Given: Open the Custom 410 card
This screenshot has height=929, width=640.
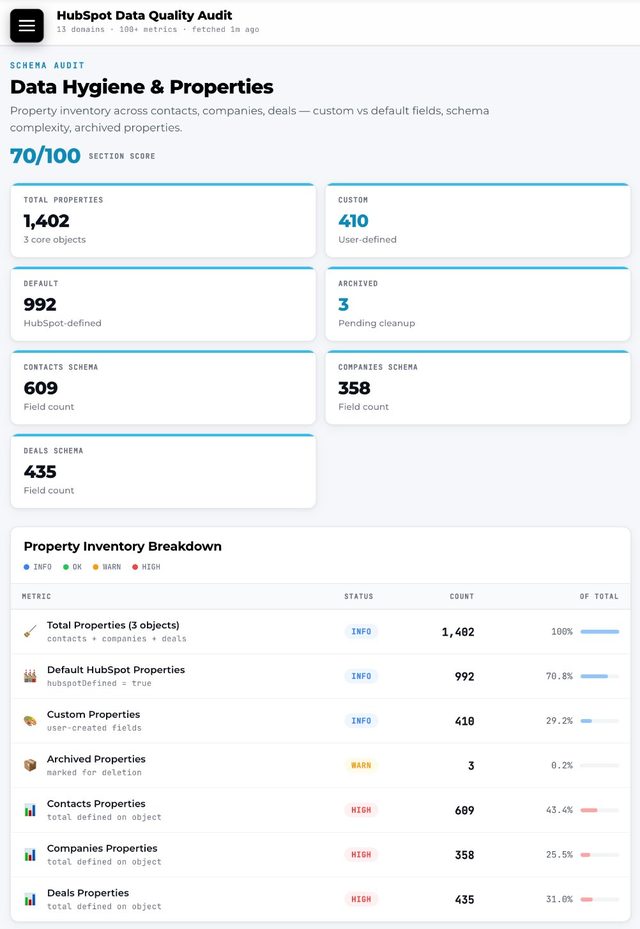Looking at the screenshot, I should 478,220.
